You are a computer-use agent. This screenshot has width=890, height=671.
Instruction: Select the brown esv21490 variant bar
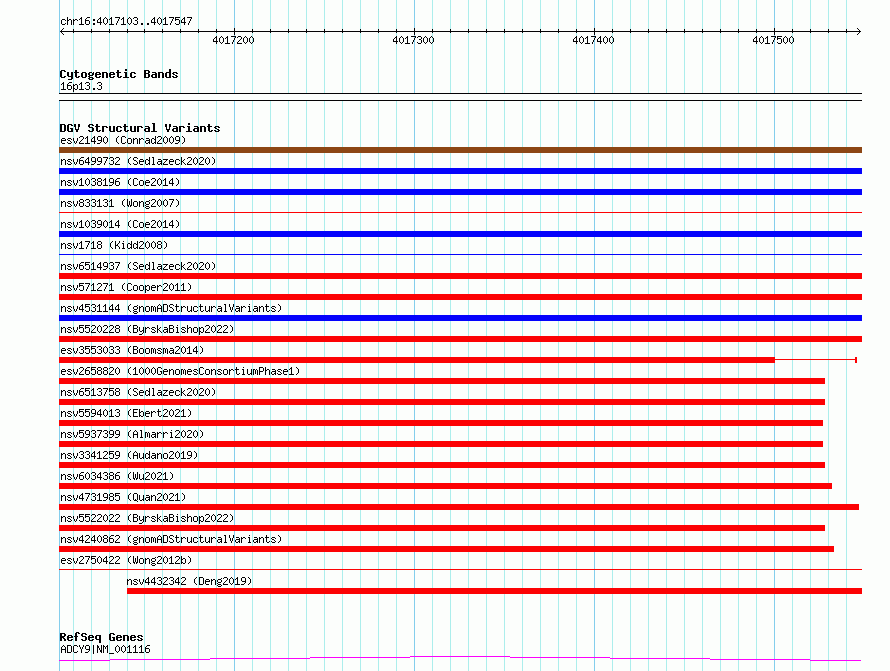pos(460,150)
